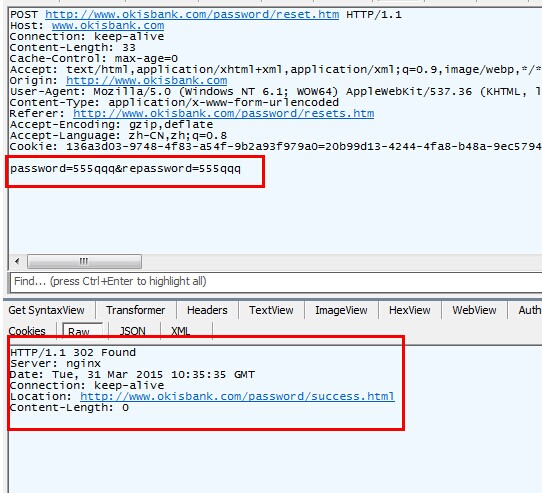The image size is (542, 493).
Task: Click the request body password=555qqq text
Action: pyautogui.click(x=125, y=169)
